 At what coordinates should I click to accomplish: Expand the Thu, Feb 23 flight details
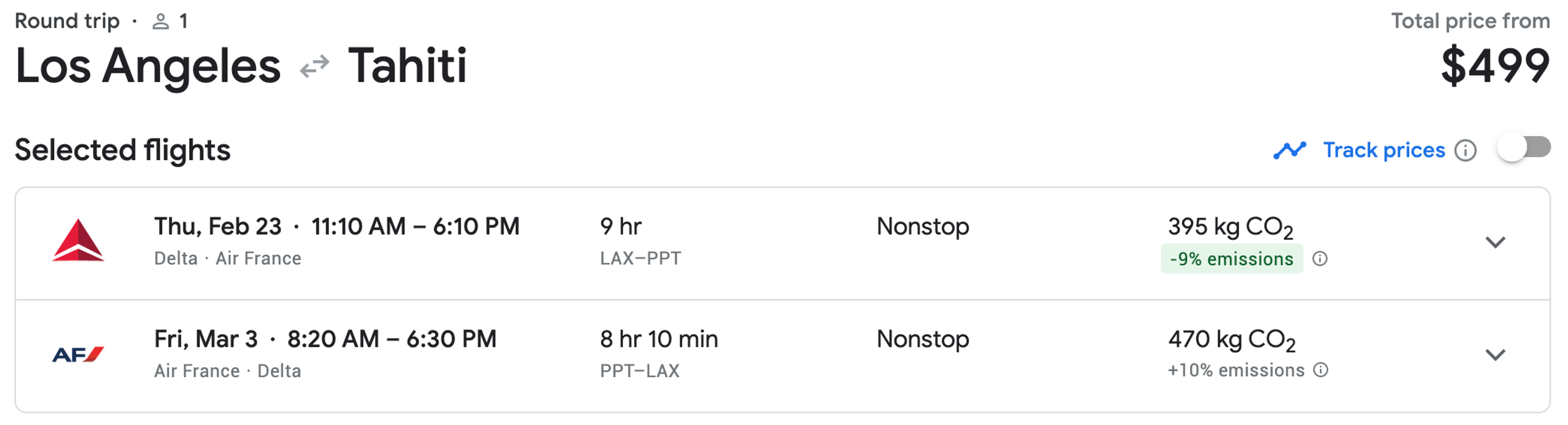pos(1495,242)
